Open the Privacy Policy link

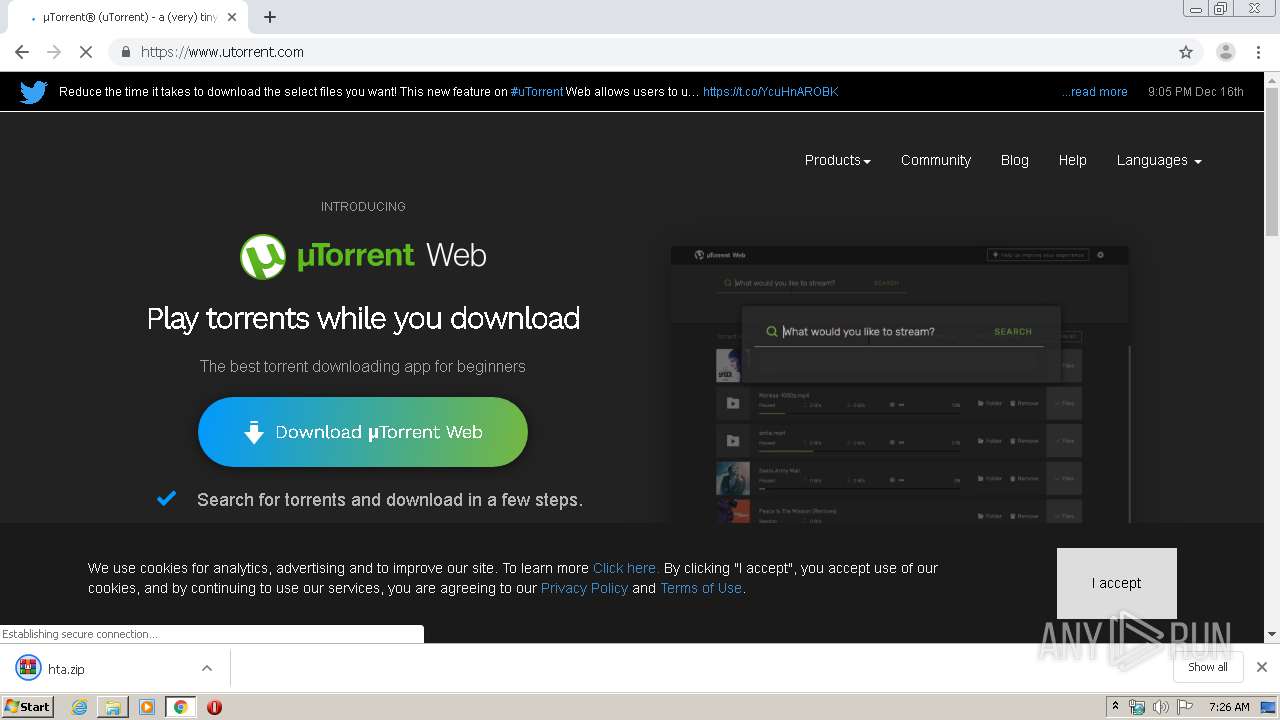(584, 588)
